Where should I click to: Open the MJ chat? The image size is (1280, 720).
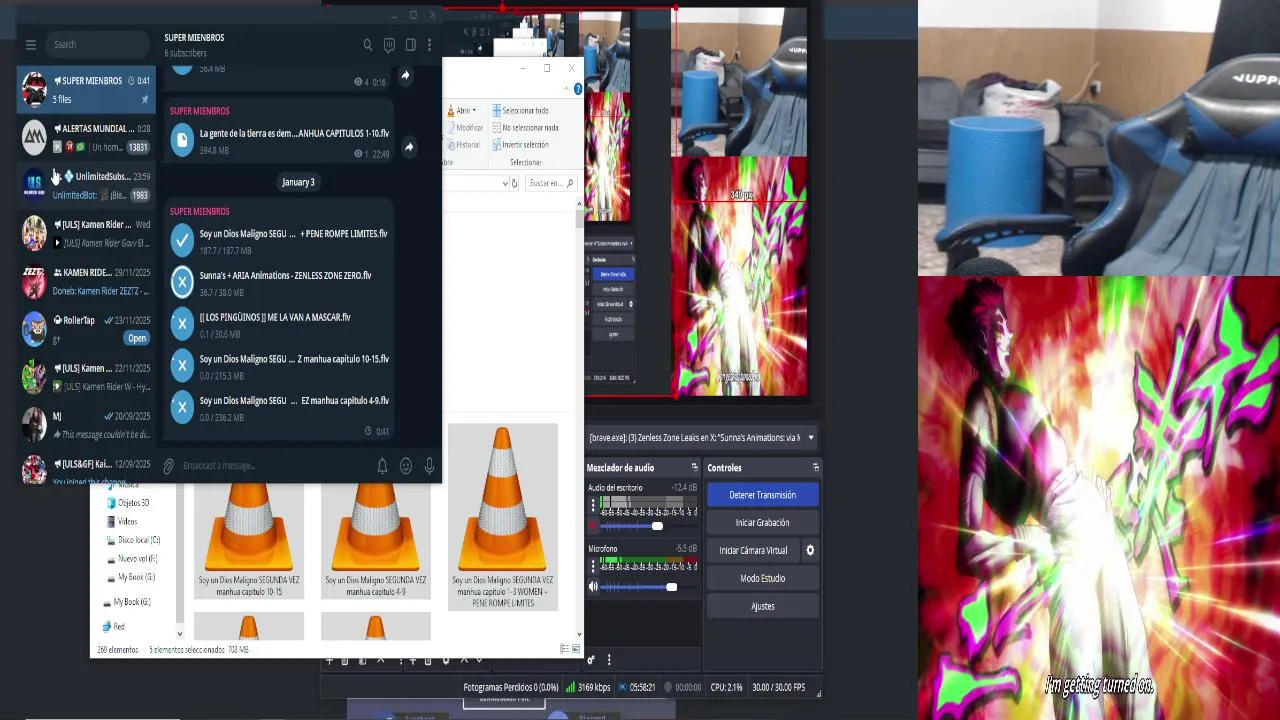point(87,425)
